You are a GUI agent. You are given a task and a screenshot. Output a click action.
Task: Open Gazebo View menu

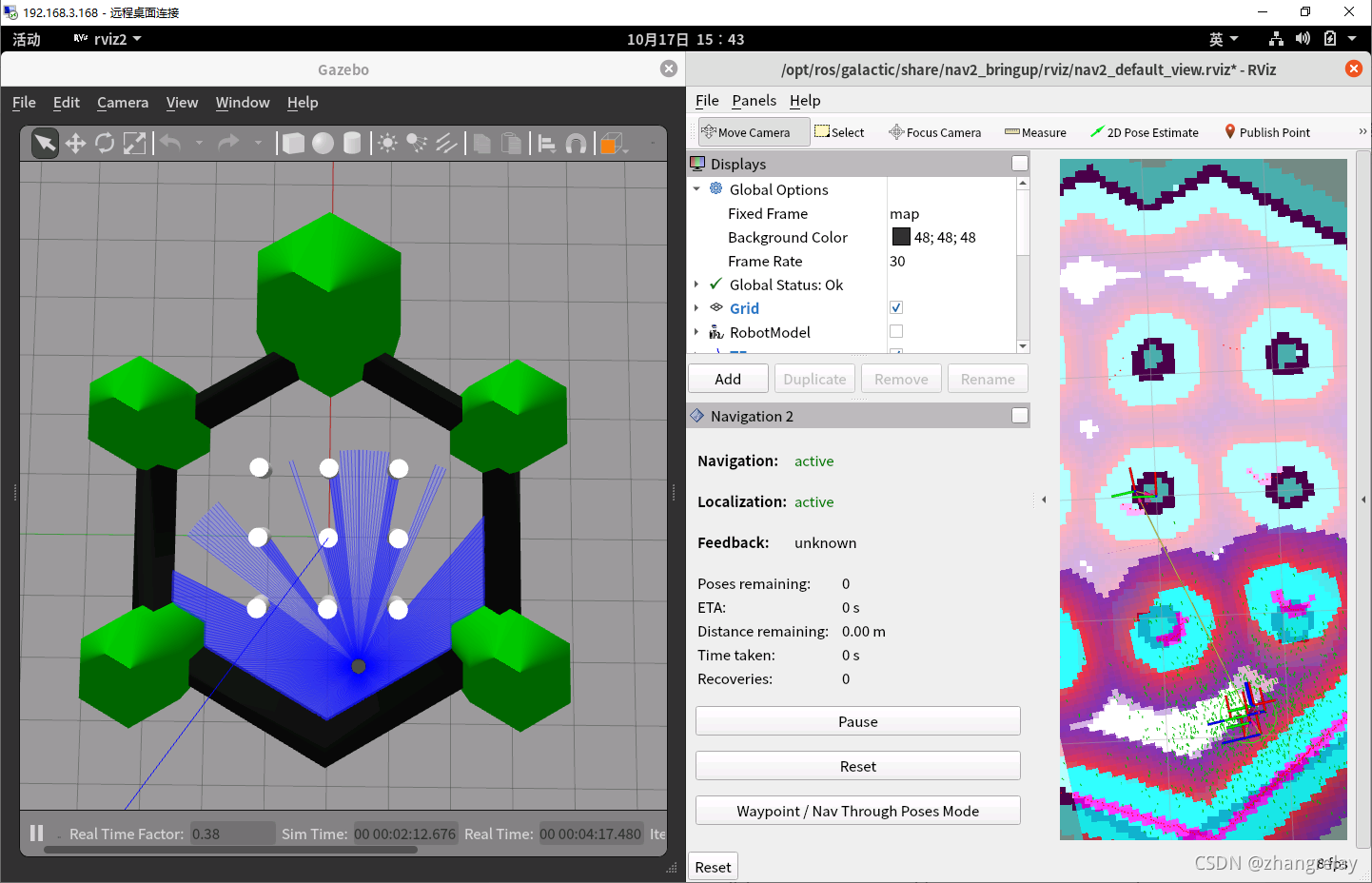point(182,103)
